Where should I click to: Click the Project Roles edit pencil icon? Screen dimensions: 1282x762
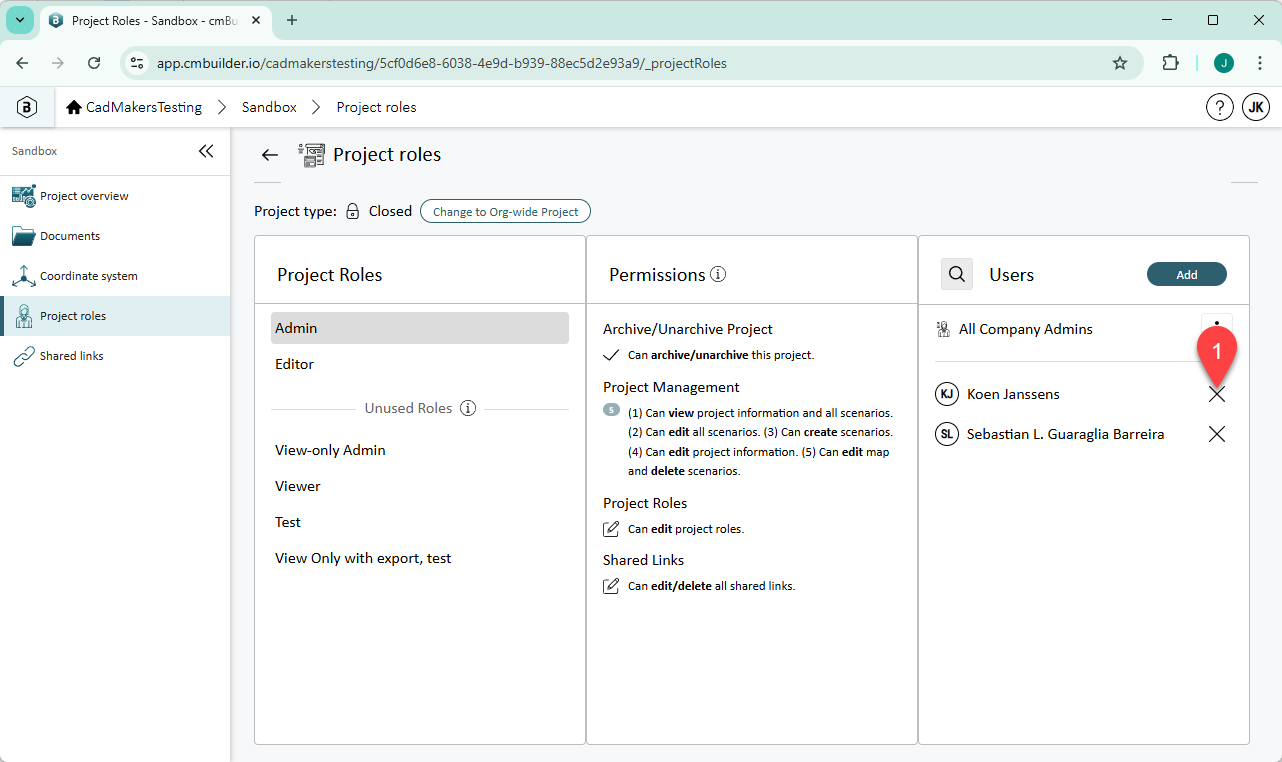click(x=611, y=529)
